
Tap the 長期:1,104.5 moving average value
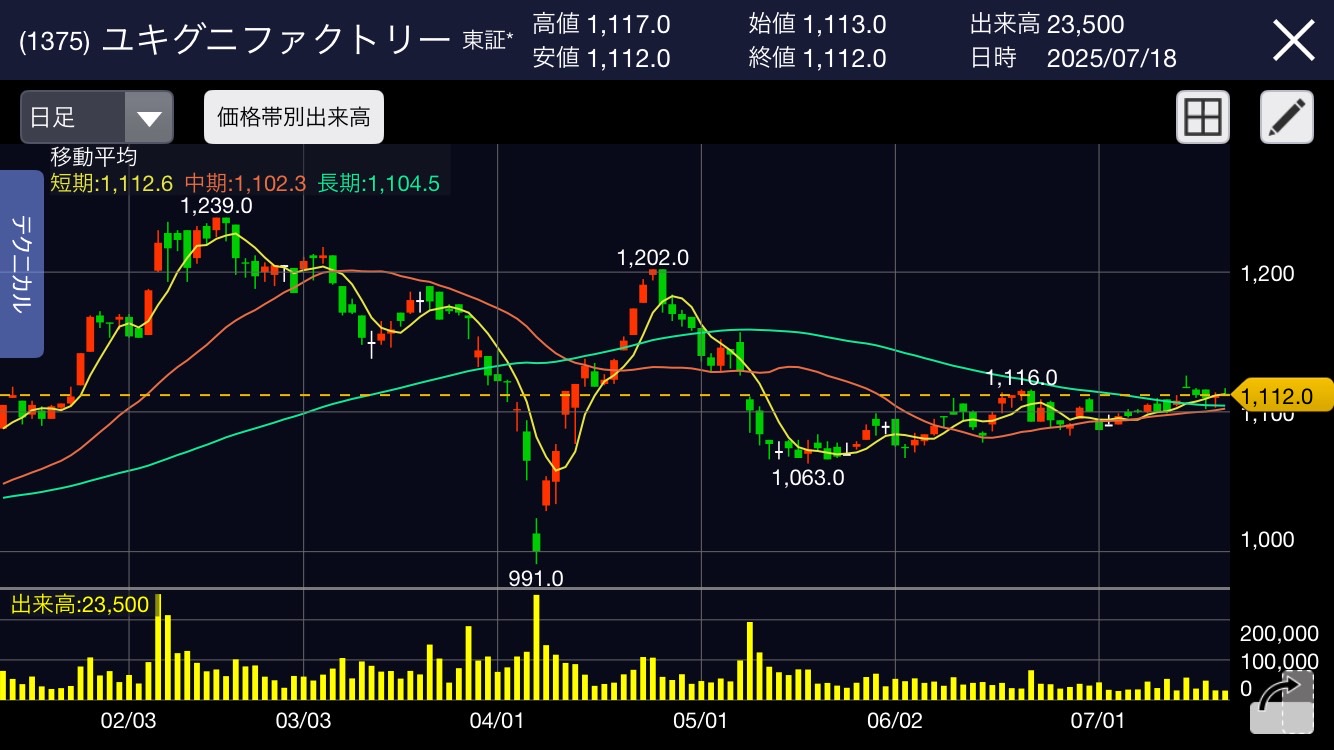click(378, 183)
